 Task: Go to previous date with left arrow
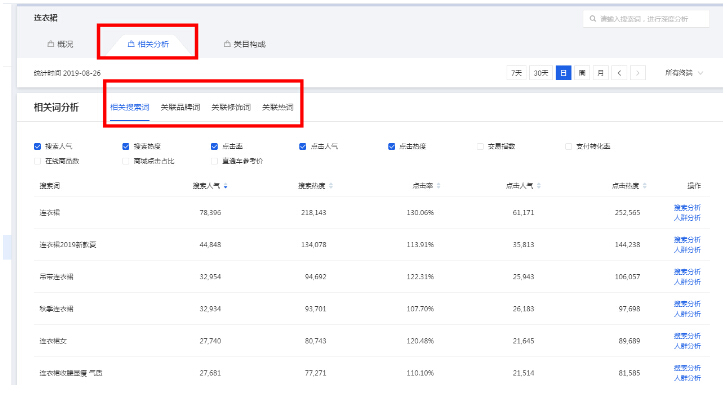coord(619,73)
